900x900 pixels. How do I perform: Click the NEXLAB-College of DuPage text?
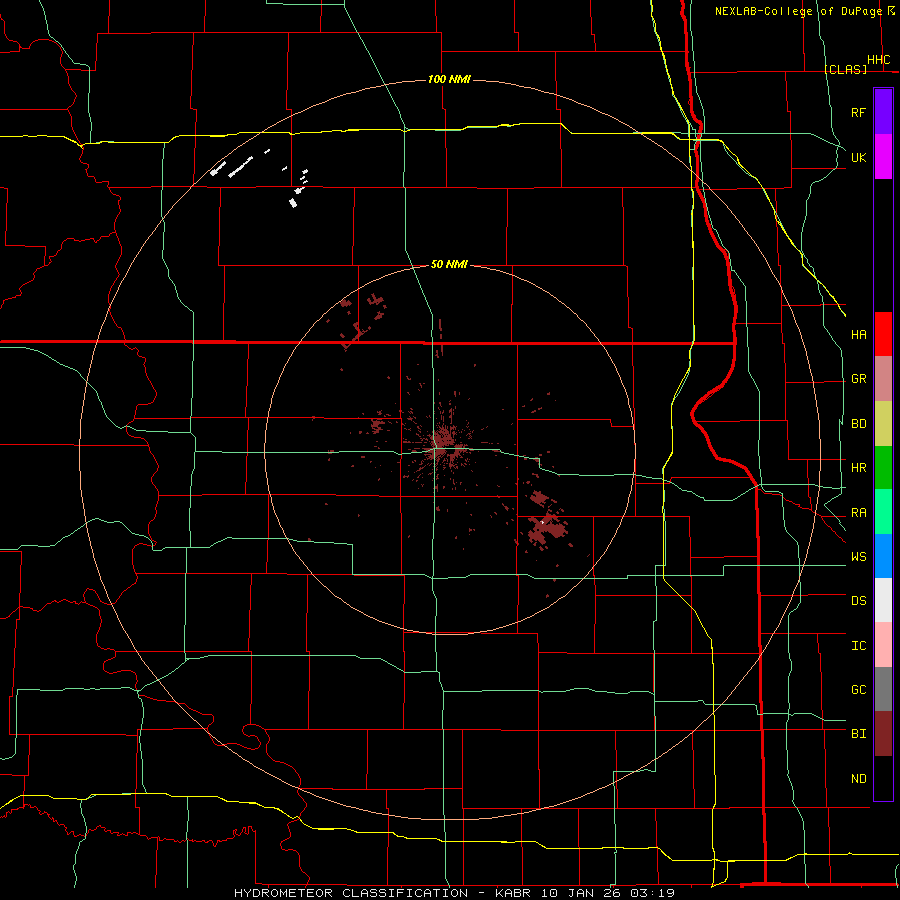click(x=799, y=11)
